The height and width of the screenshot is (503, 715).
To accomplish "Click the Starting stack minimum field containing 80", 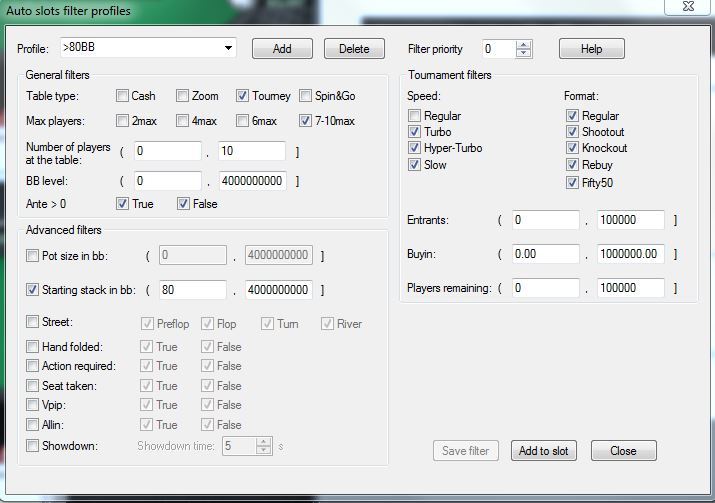I will pyautogui.click(x=192, y=290).
